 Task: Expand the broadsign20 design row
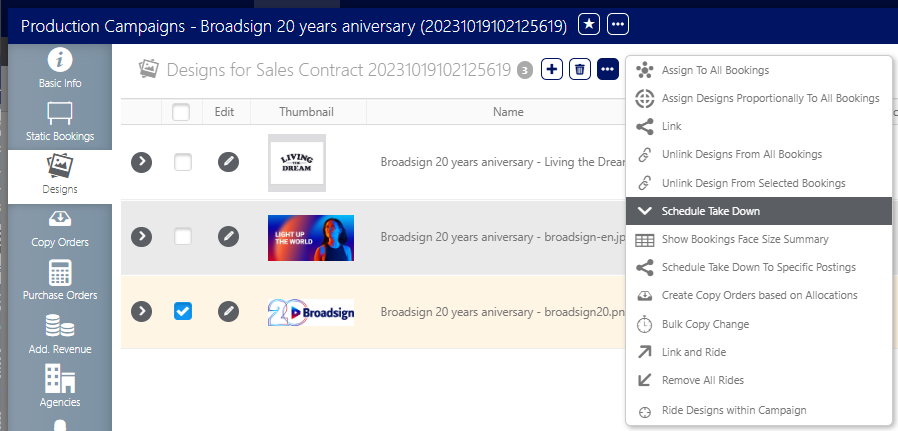coord(142,311)
